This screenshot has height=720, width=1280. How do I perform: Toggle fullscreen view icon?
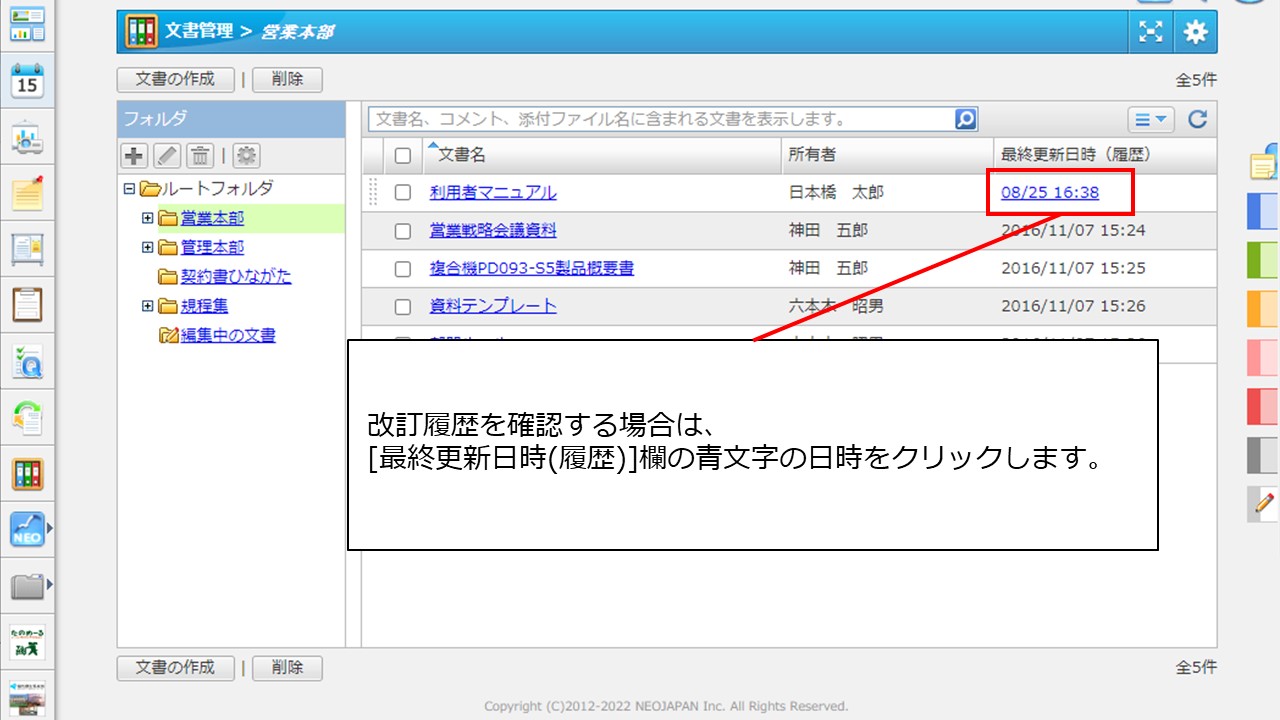(x=1152, y=32)
